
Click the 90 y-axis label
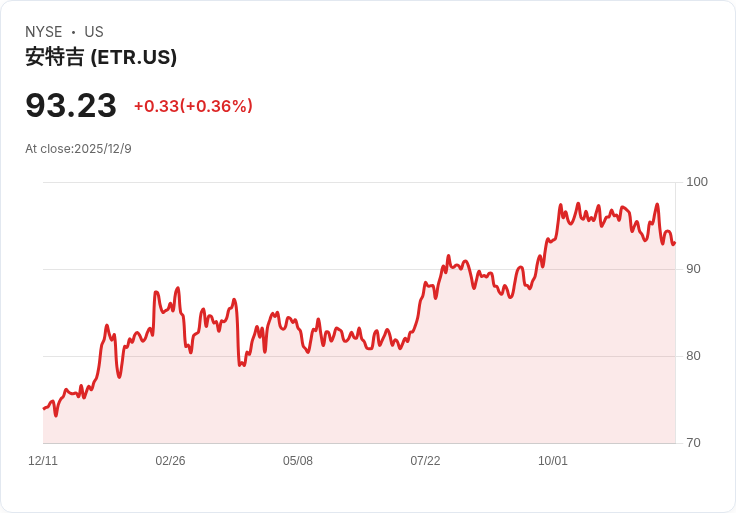pyautogui.click(x=693, y=269)
